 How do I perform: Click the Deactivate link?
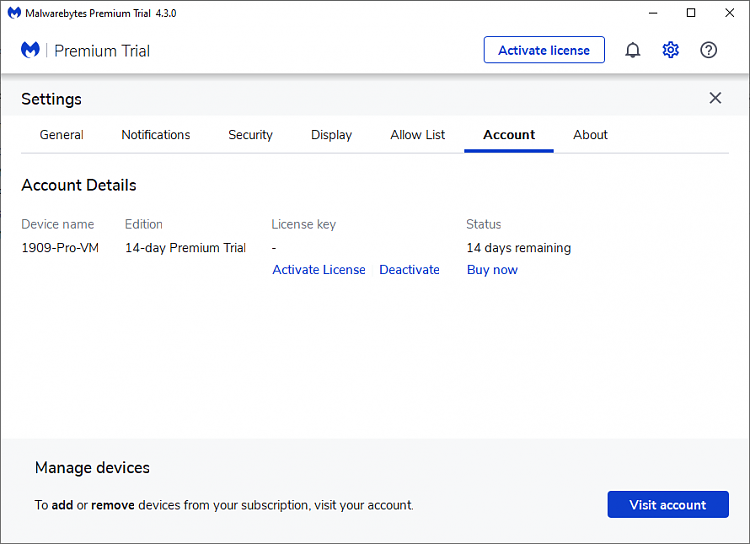point(409,270)
